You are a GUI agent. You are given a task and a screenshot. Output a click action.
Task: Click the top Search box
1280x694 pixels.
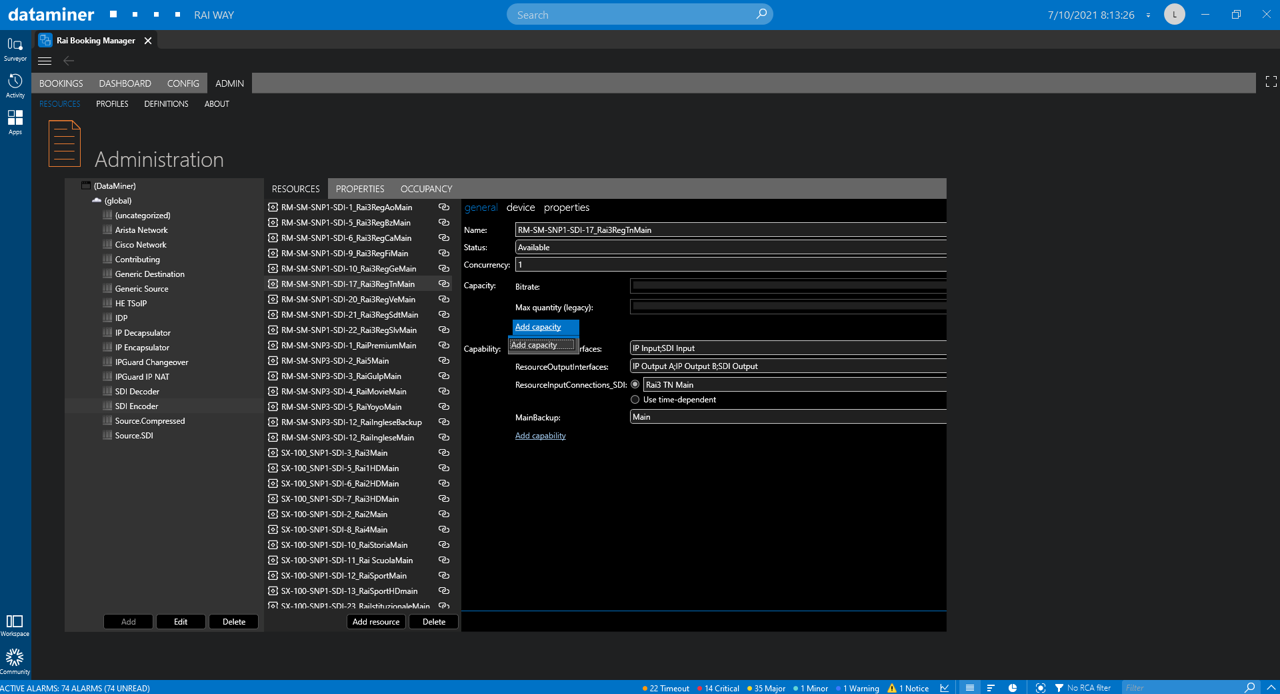[x=640, y=14]
